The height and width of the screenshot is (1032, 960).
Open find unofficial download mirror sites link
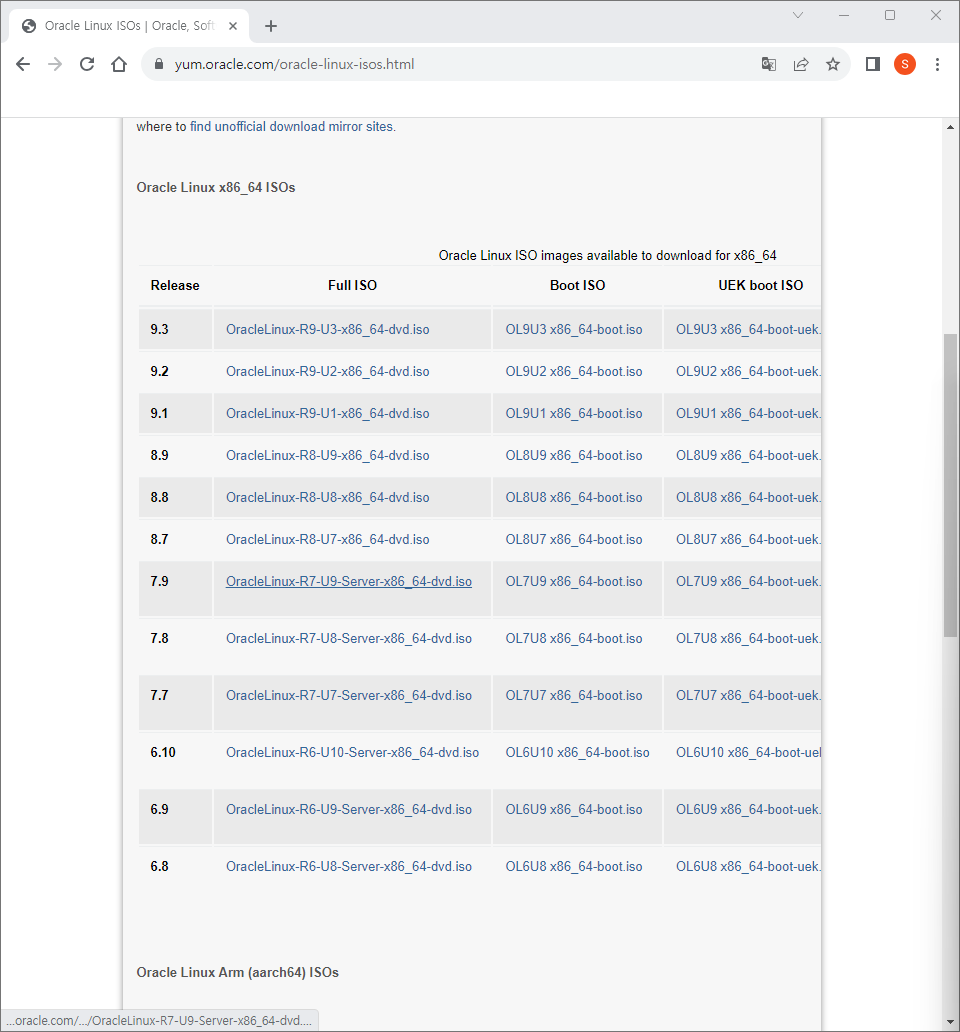click(291, 126)
